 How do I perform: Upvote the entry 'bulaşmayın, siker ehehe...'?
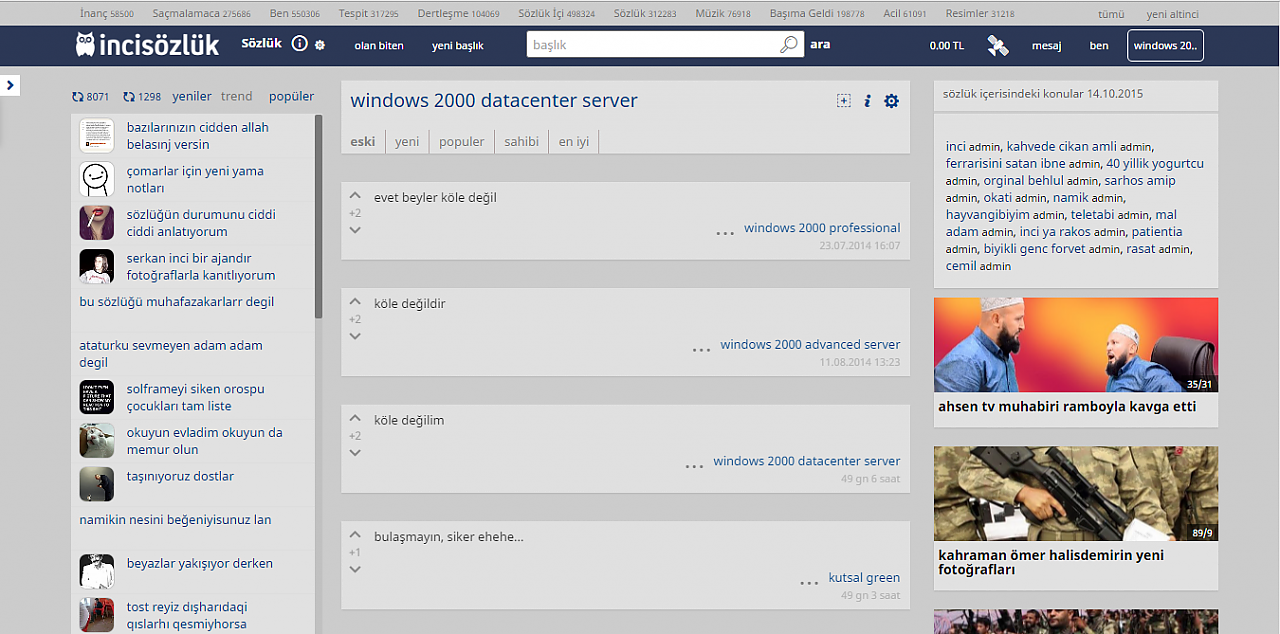[x=355, y=535]
